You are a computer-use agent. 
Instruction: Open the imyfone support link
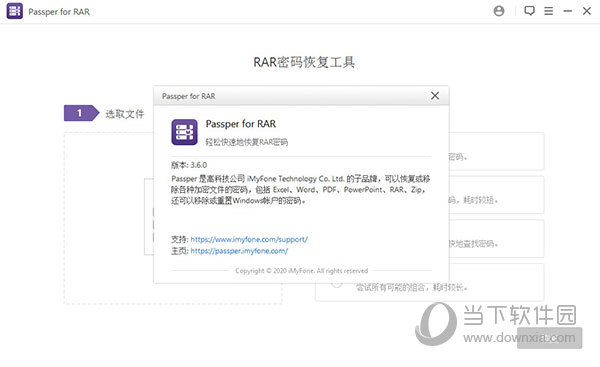click(x=249, y=239)
